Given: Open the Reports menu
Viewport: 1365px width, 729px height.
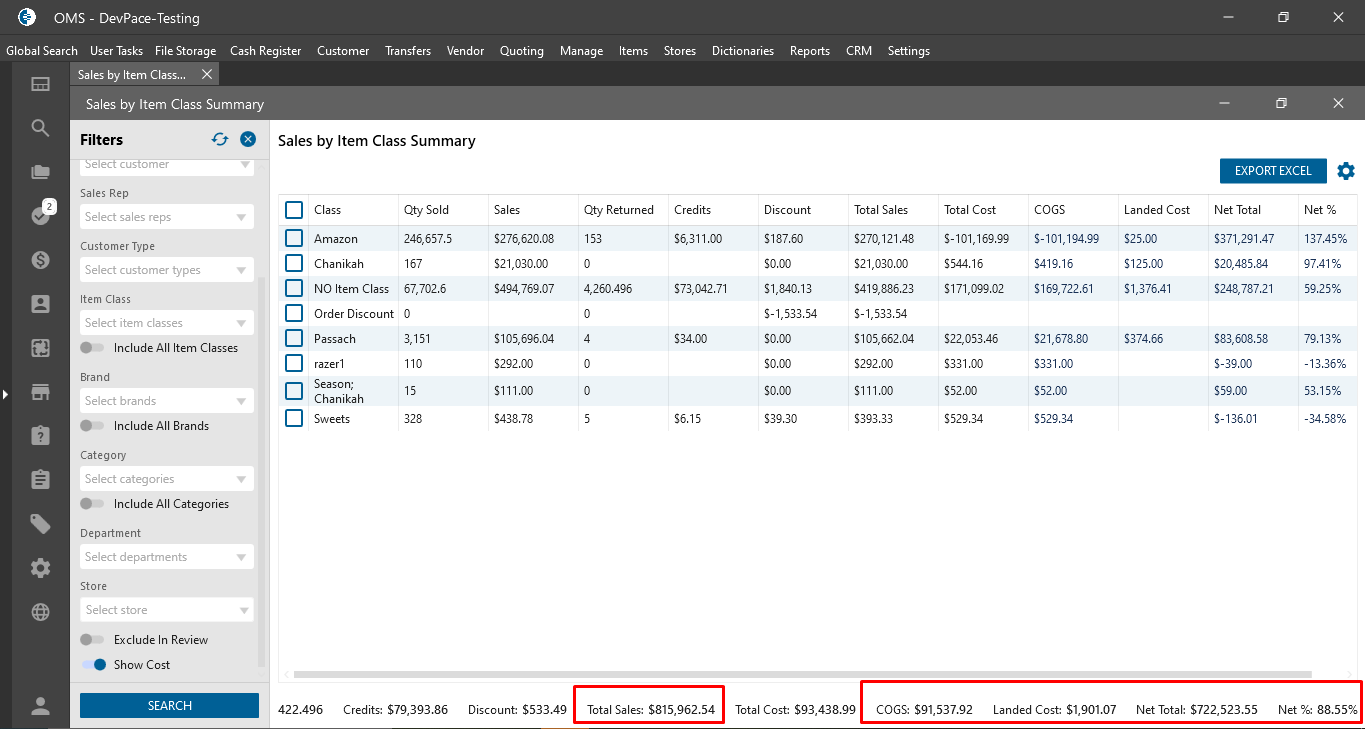Looking at the screenshot, I should click(x=809, y=51).
